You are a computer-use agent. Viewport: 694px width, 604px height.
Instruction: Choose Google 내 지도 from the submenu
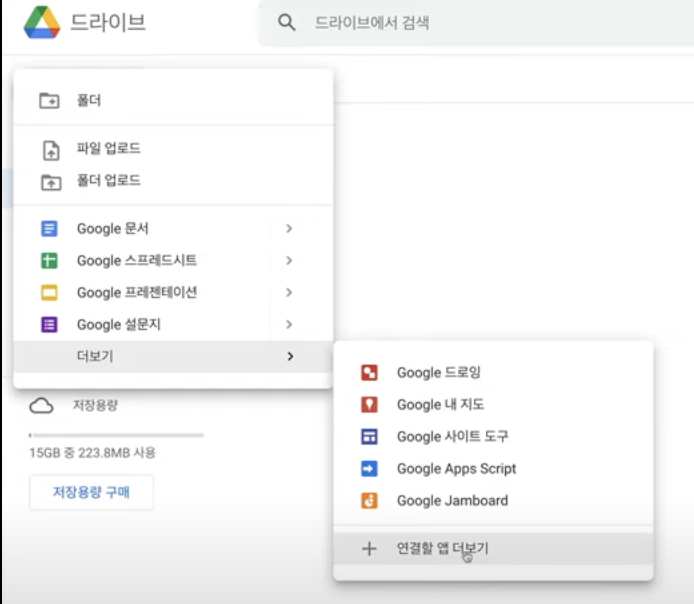click(493, 404)
